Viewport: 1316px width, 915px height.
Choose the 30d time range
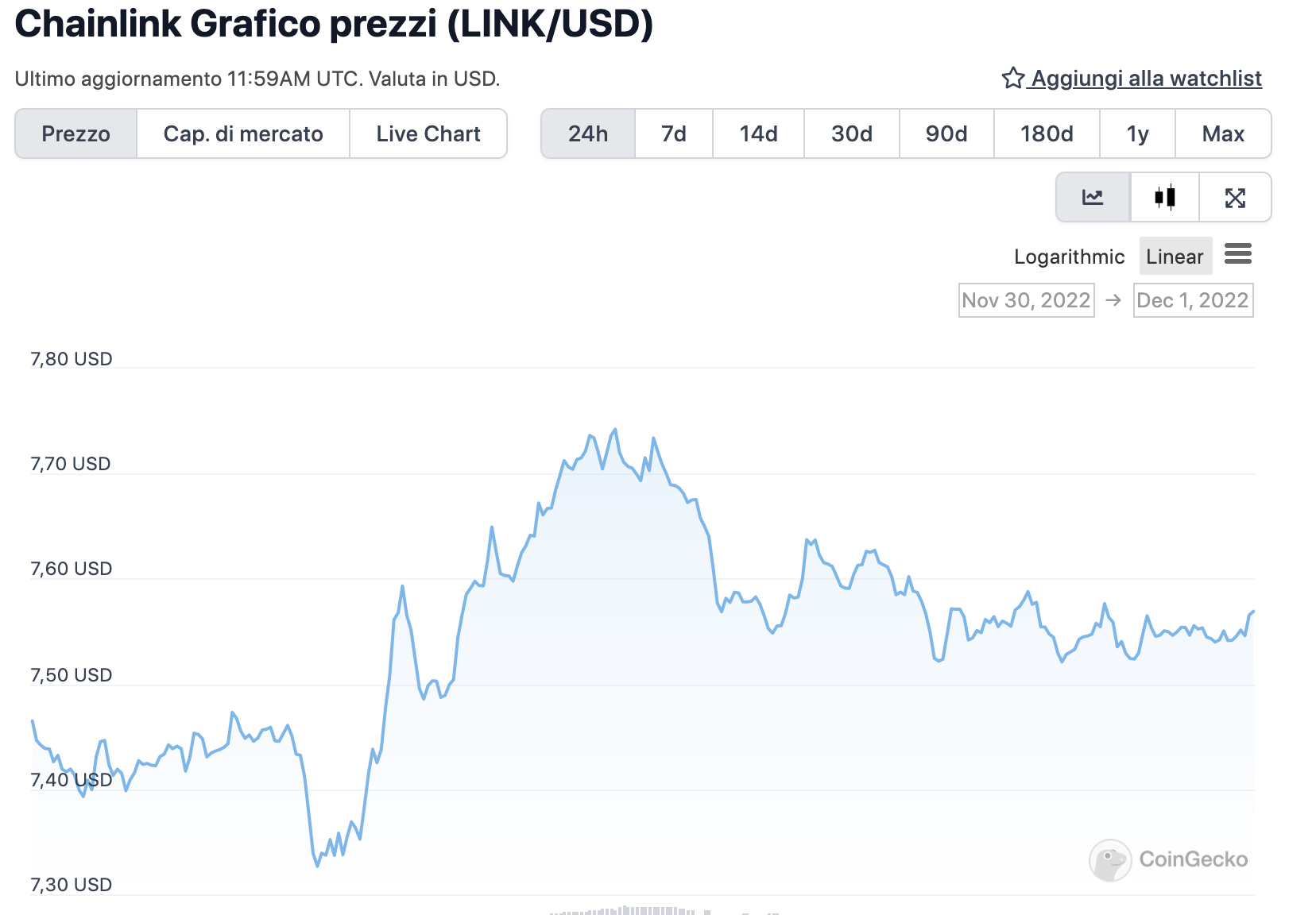click(x=852, y=133)
